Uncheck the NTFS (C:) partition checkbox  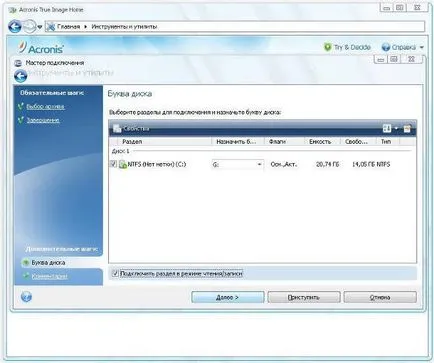pos(113,164)
